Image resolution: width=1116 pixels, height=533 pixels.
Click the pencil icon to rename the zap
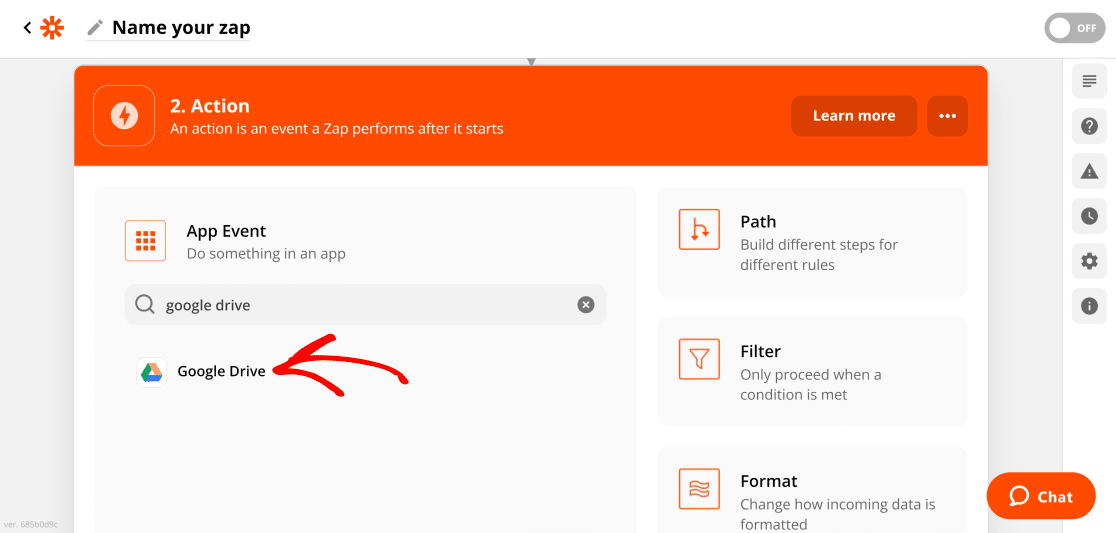(x=95, y=28)
